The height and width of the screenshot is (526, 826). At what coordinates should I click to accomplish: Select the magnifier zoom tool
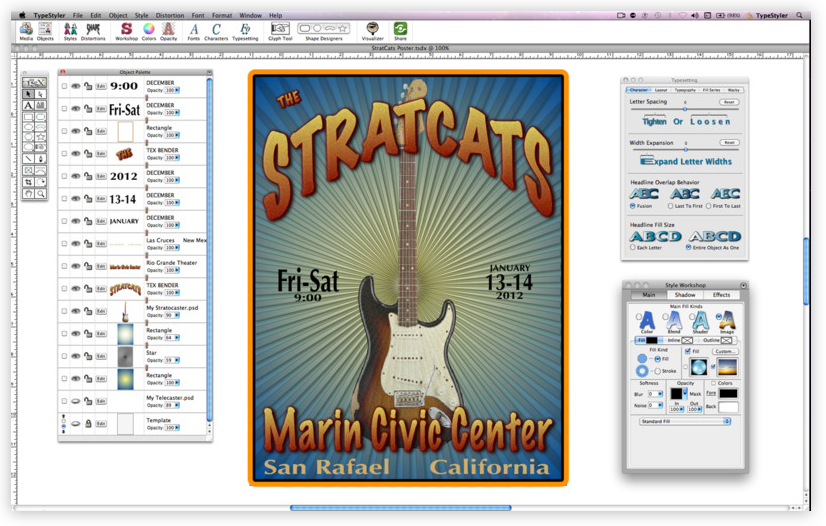tap(40, 194)
